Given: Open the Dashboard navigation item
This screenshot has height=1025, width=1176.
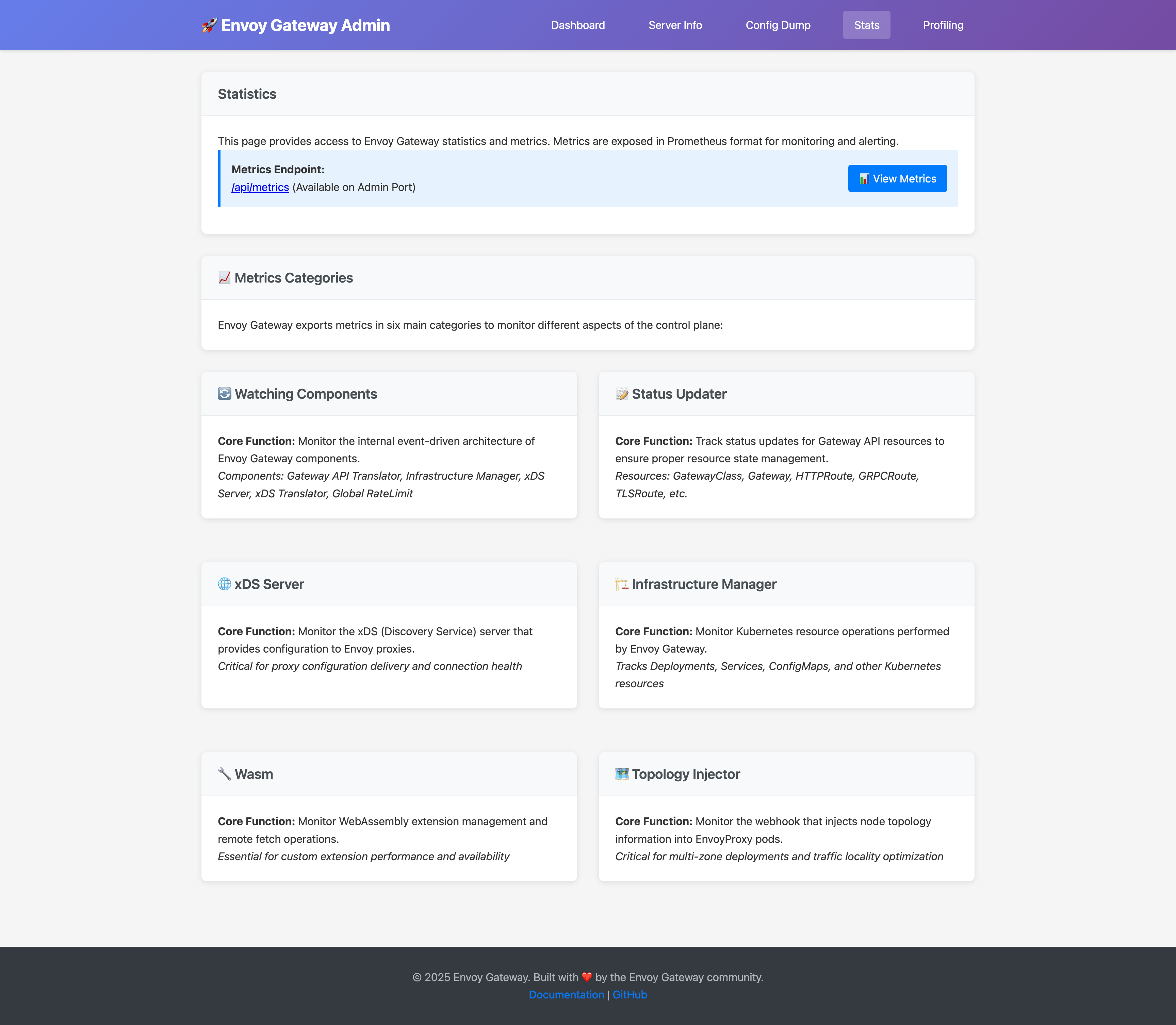Looking at the screenshot, I should (x=578, y=25).
